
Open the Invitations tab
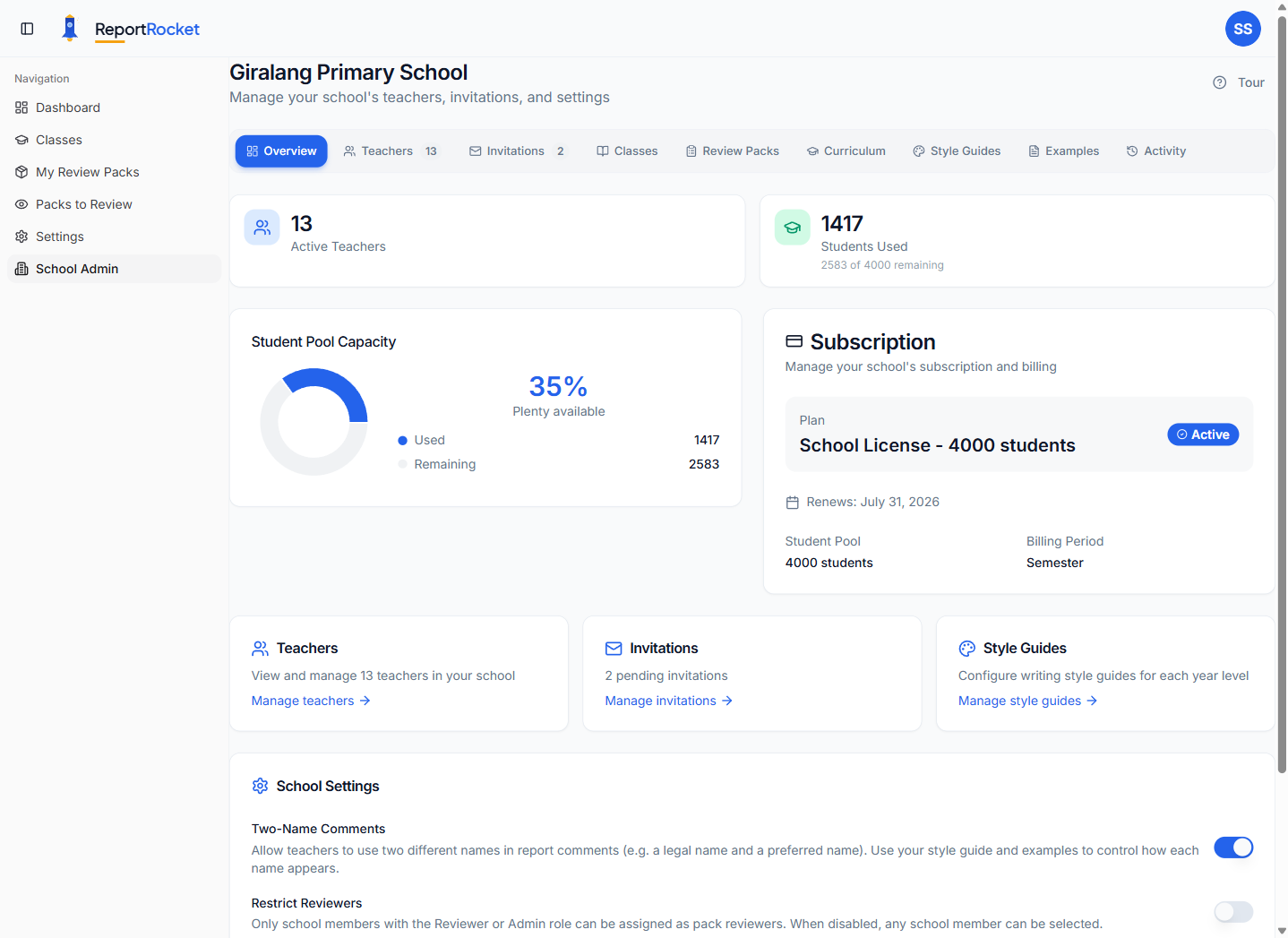pyautogui.click(x=516, y=151)
